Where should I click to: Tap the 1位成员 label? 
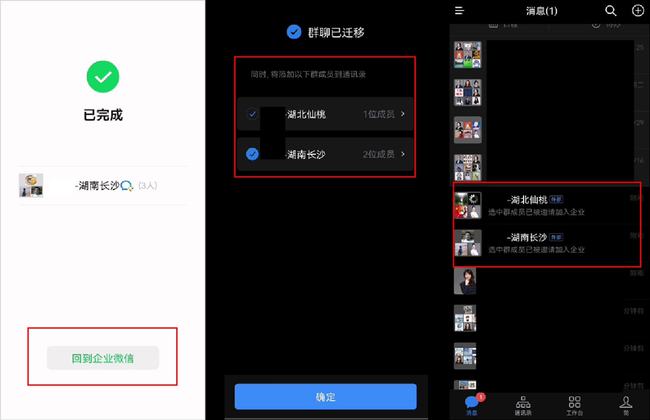tap(378, 114)
